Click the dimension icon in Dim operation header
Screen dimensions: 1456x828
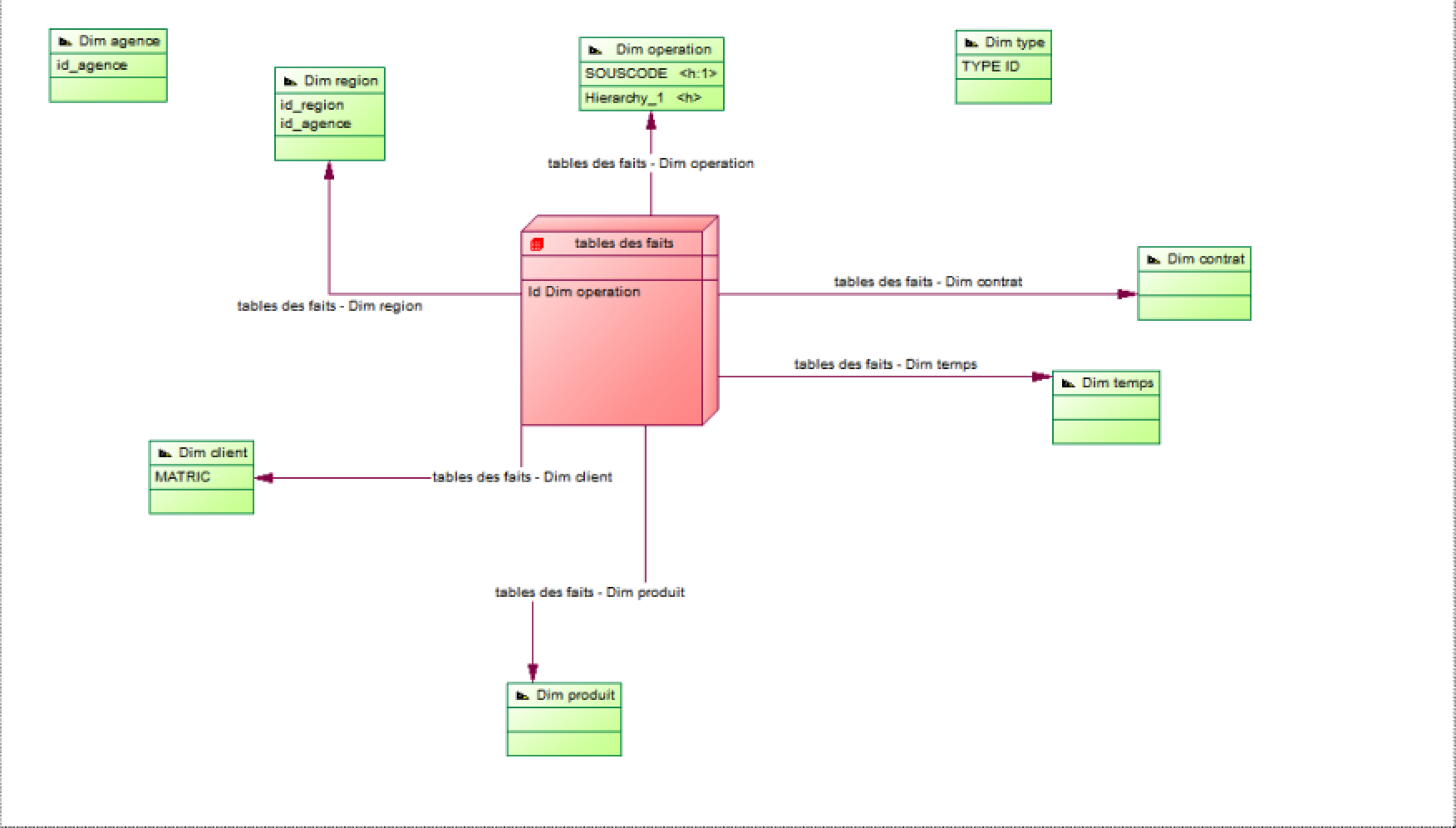595,51
